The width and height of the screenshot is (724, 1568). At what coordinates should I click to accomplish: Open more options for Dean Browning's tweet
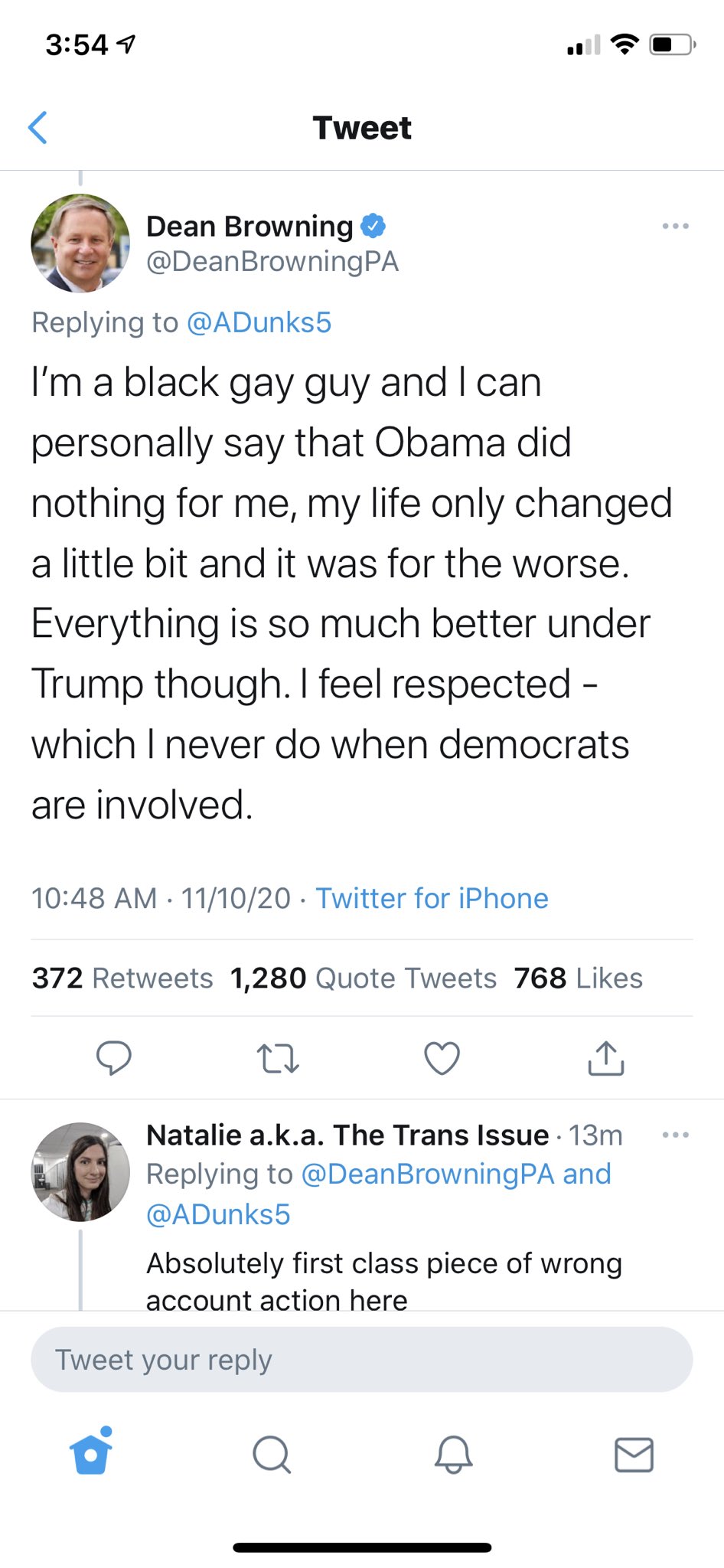click(675, 226)
